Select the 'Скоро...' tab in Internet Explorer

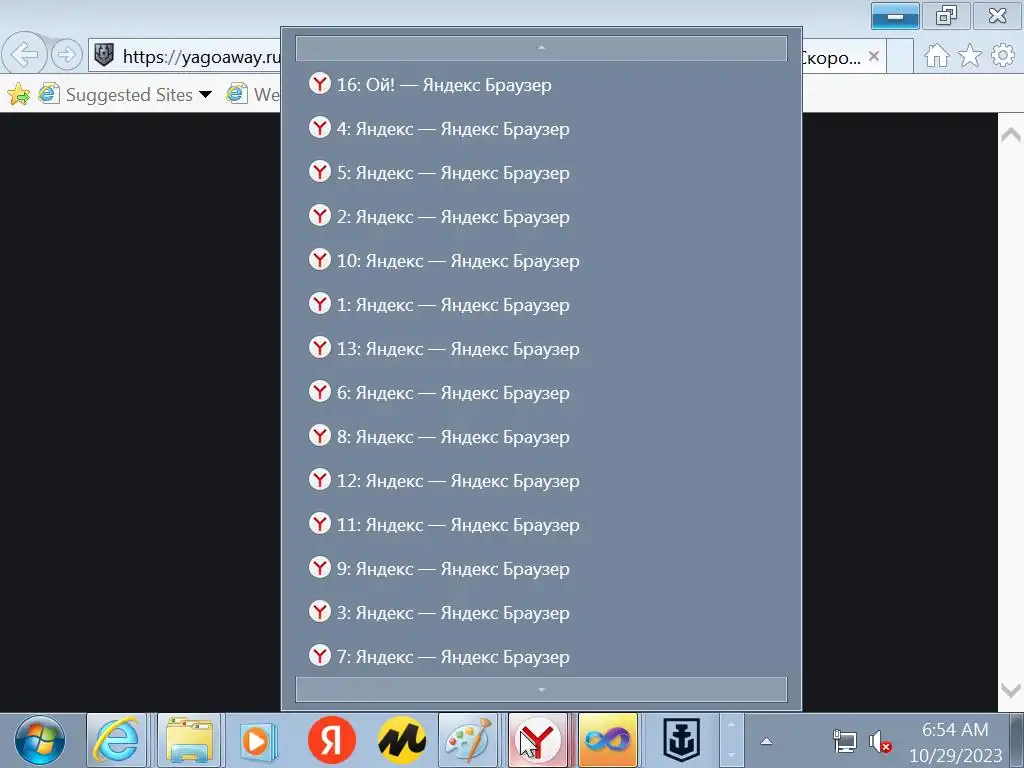pyautogui.click(x=831, y=57)
